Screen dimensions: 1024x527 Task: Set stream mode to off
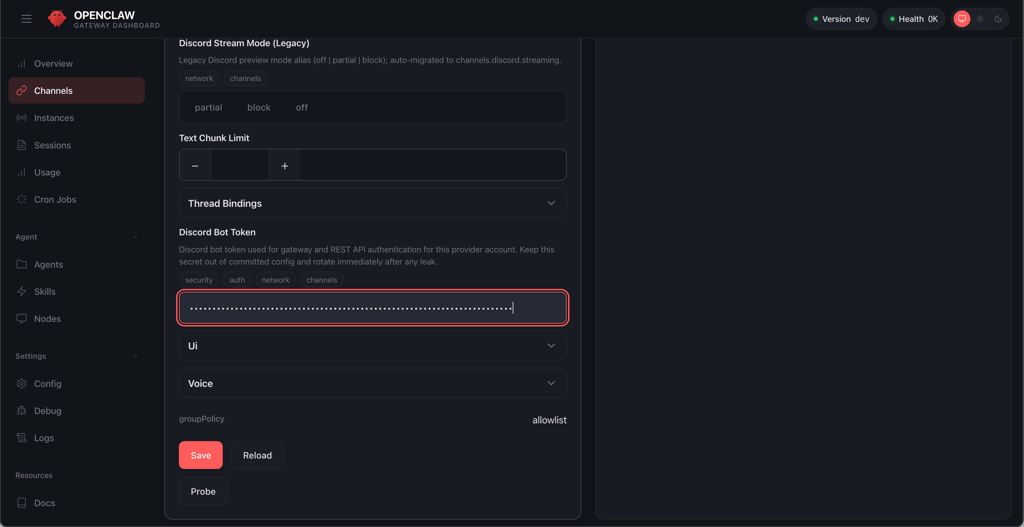(x=302, y=107)
